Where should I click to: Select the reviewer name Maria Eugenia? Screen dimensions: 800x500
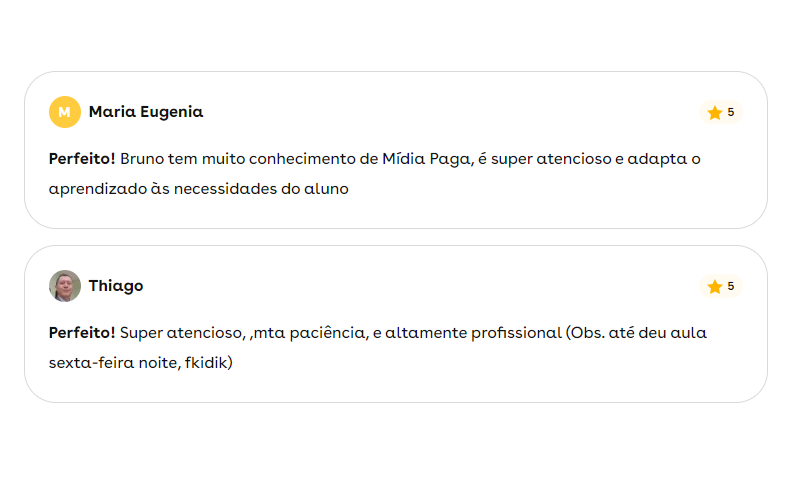click(146, 112)
